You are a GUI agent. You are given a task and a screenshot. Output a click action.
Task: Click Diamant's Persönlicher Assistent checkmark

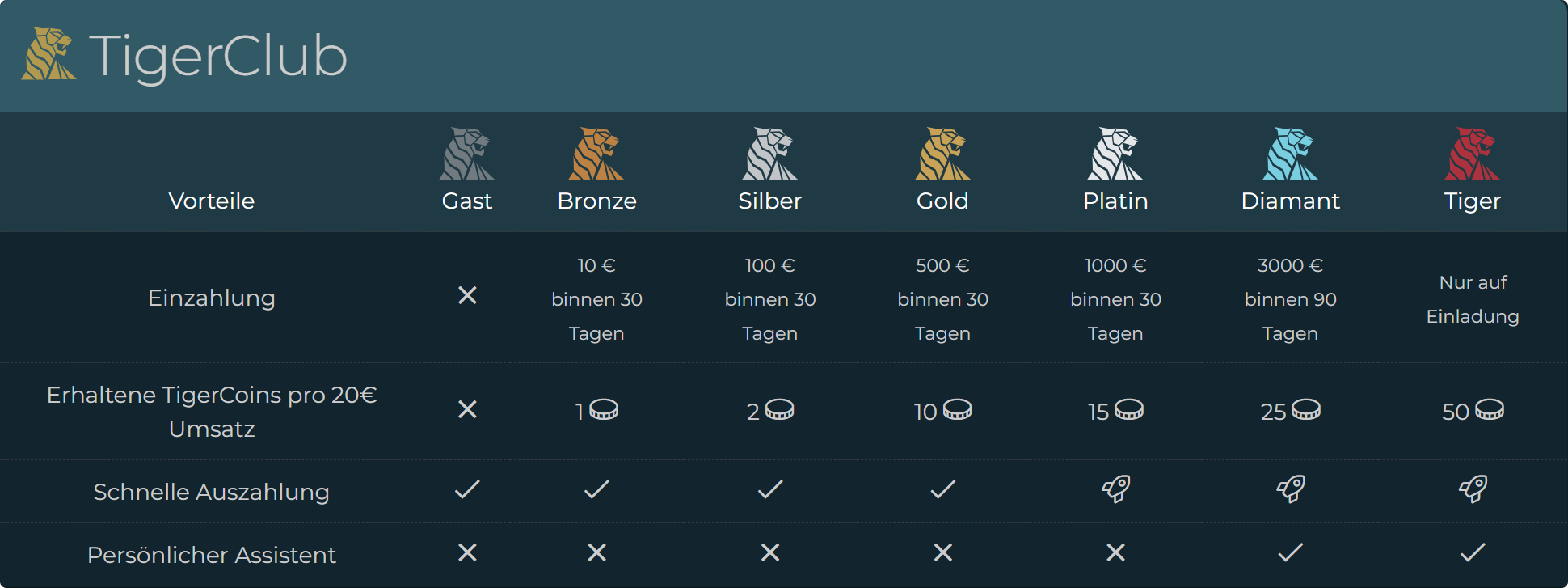pos(1291,552)
